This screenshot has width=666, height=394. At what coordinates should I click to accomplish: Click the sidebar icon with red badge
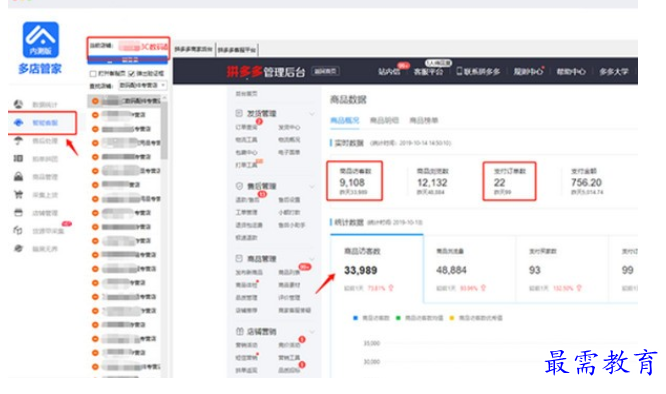18,231
